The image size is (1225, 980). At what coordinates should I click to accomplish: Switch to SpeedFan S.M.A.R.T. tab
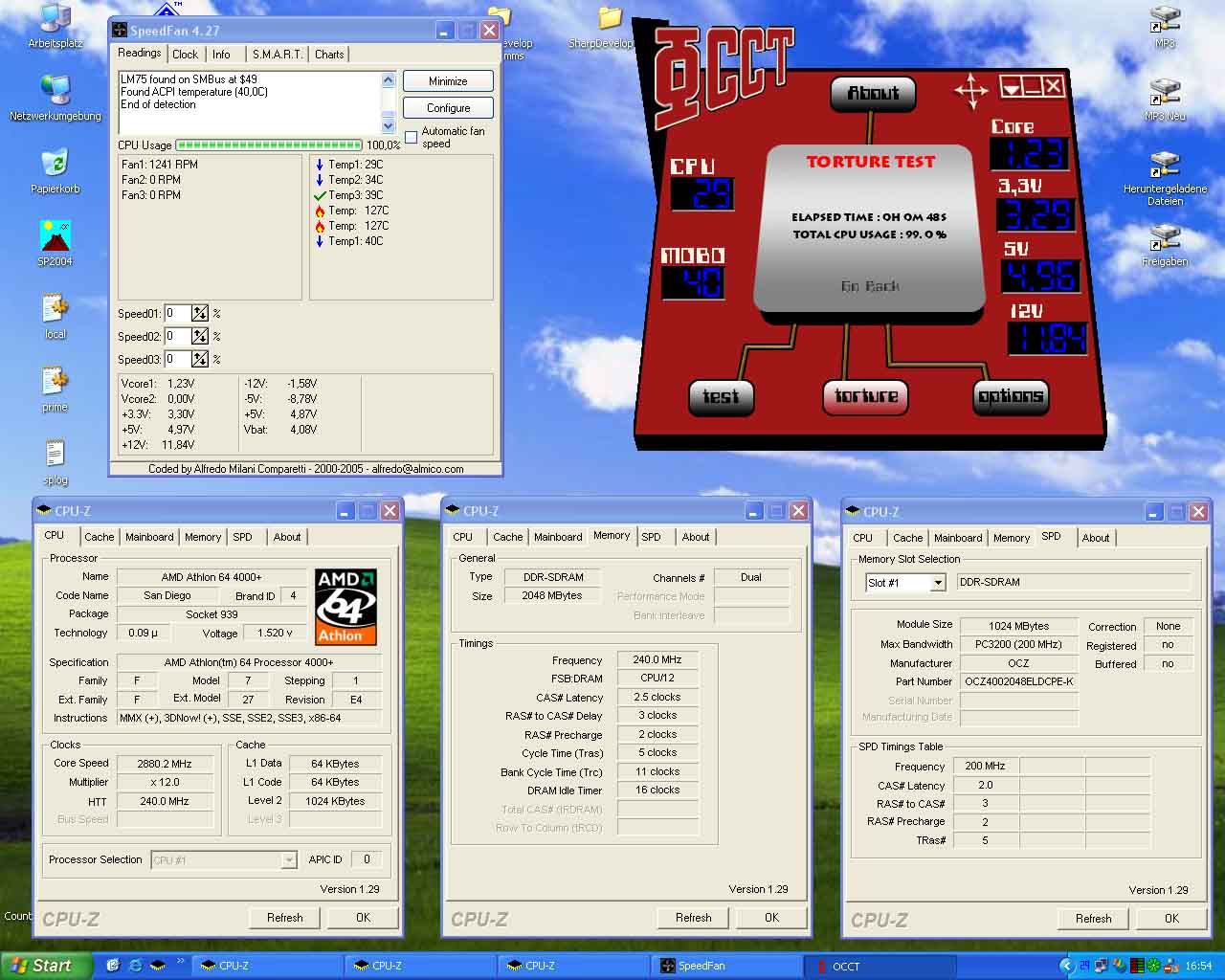click(278, 55)
